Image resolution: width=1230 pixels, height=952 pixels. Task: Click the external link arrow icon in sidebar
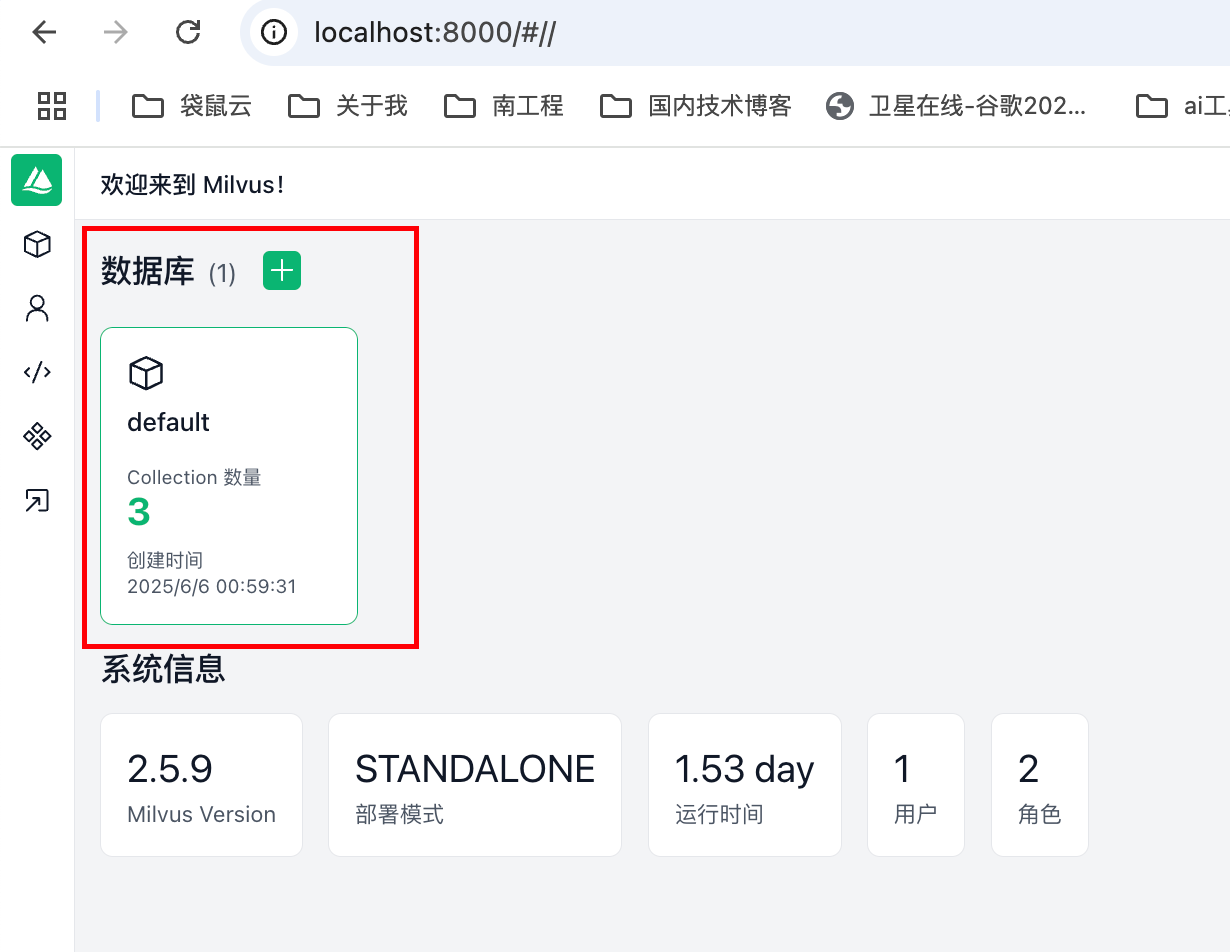click(x=37, y=500)
